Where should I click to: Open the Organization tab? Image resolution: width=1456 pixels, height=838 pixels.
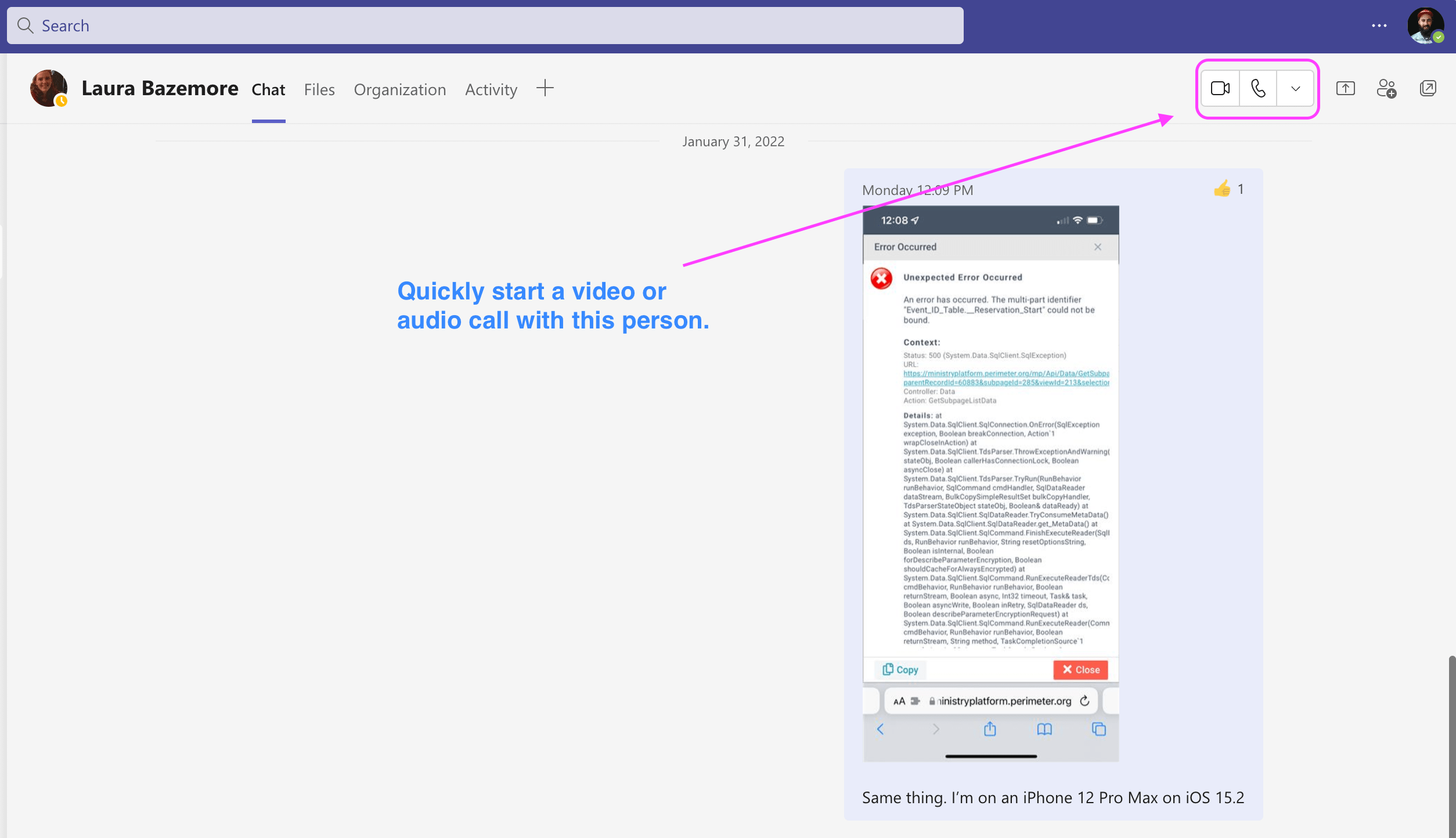399,88
